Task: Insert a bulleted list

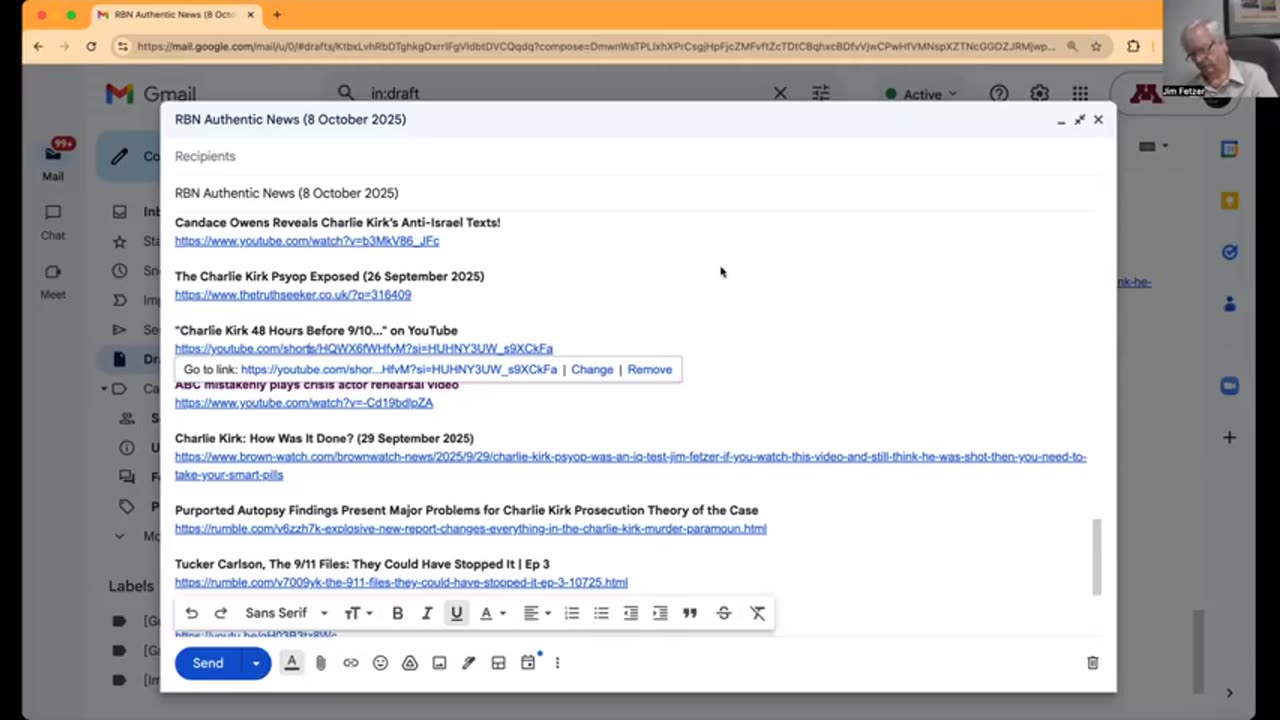Action: tap(601, 613)
